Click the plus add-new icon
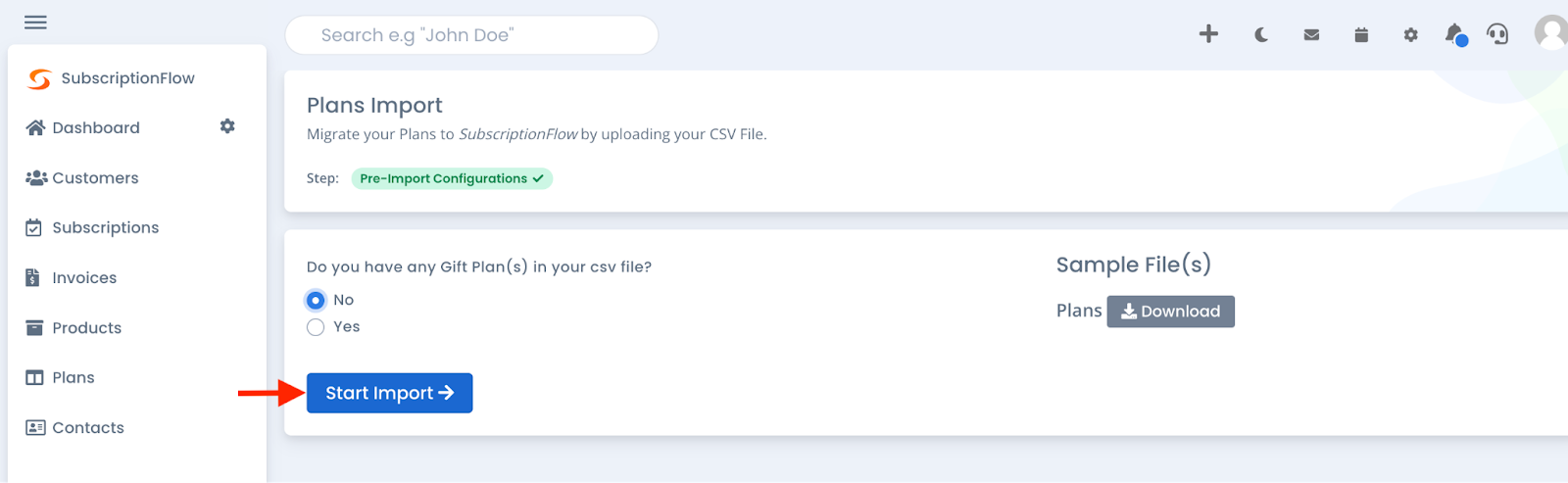Image resolution: width=1568 pixels, height=483 pixels. (x=1208, y=34)
